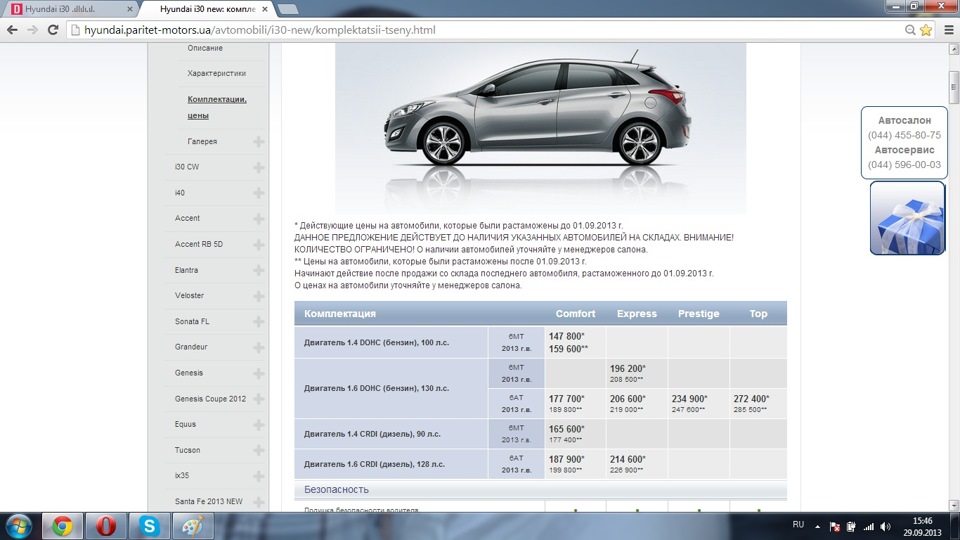This screenshot has height=540, width=960.
Task: Click the Top column header
Action: (x=758, y=313)
